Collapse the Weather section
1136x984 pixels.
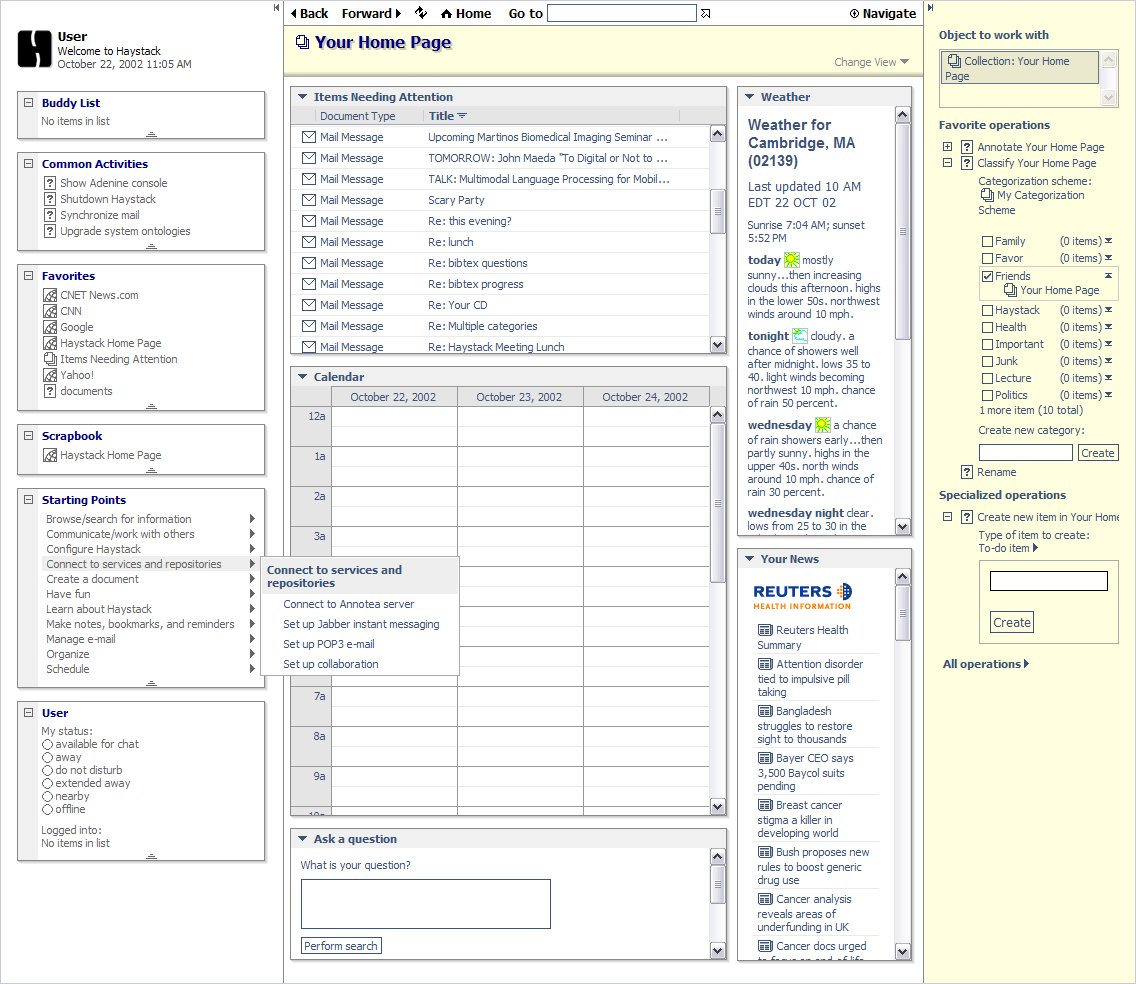click(x=749, y=96)
